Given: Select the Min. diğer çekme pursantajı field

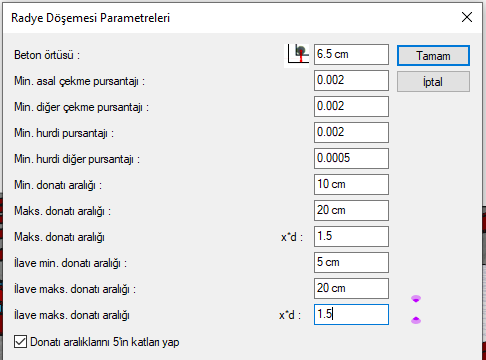Looking at the screenshot, I should (351, 106).
